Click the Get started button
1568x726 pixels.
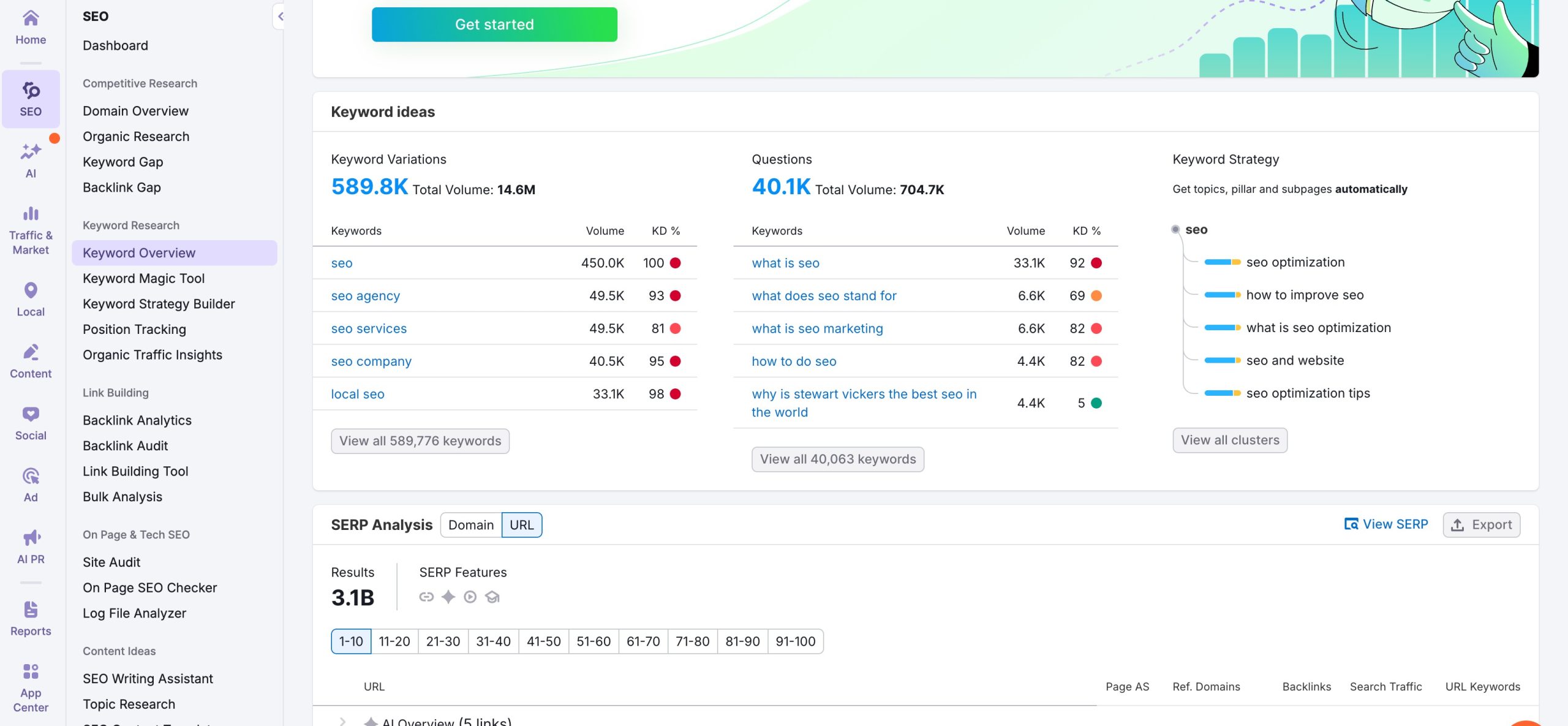[x=494, y=24]
